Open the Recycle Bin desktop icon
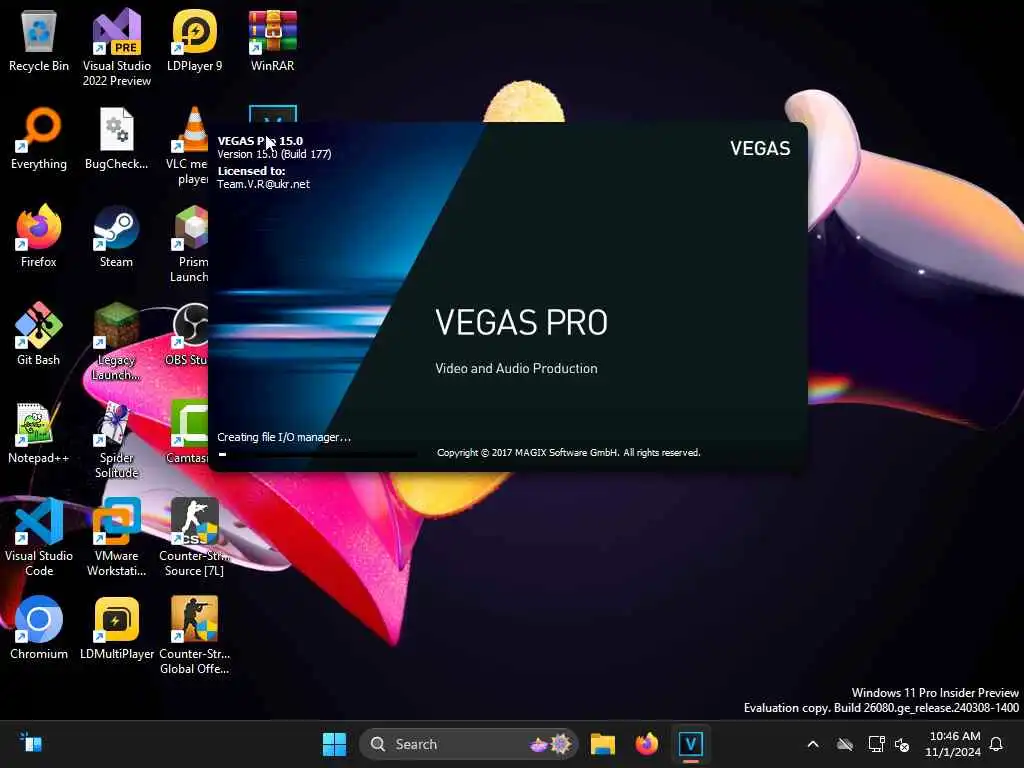1024x768 pixels. point(39,40)
